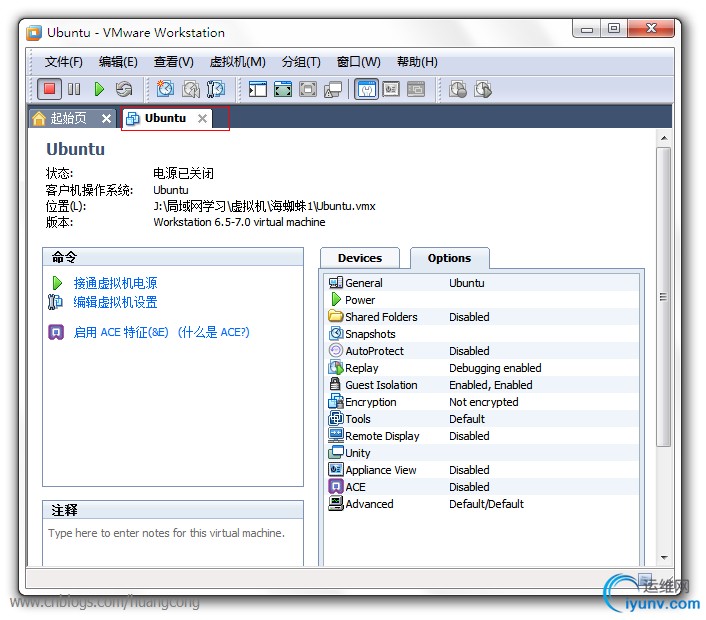Click 'Debugging enabled' value text
Viewport: 706px width, 620px height.
(x=495, y=368)
